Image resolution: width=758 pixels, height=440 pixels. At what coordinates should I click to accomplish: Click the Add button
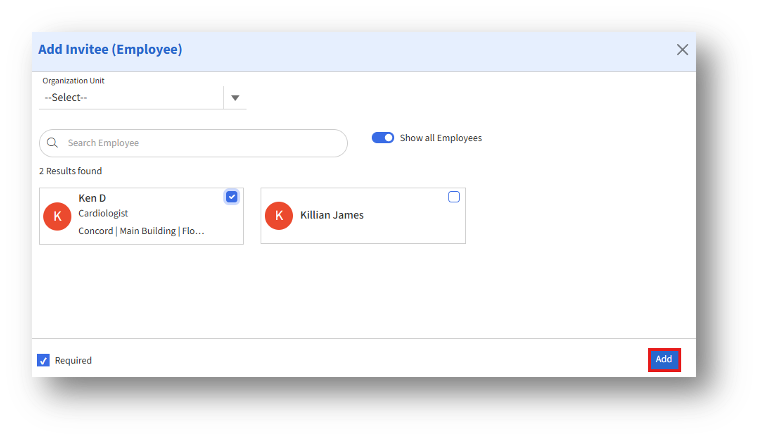(664, 359)
